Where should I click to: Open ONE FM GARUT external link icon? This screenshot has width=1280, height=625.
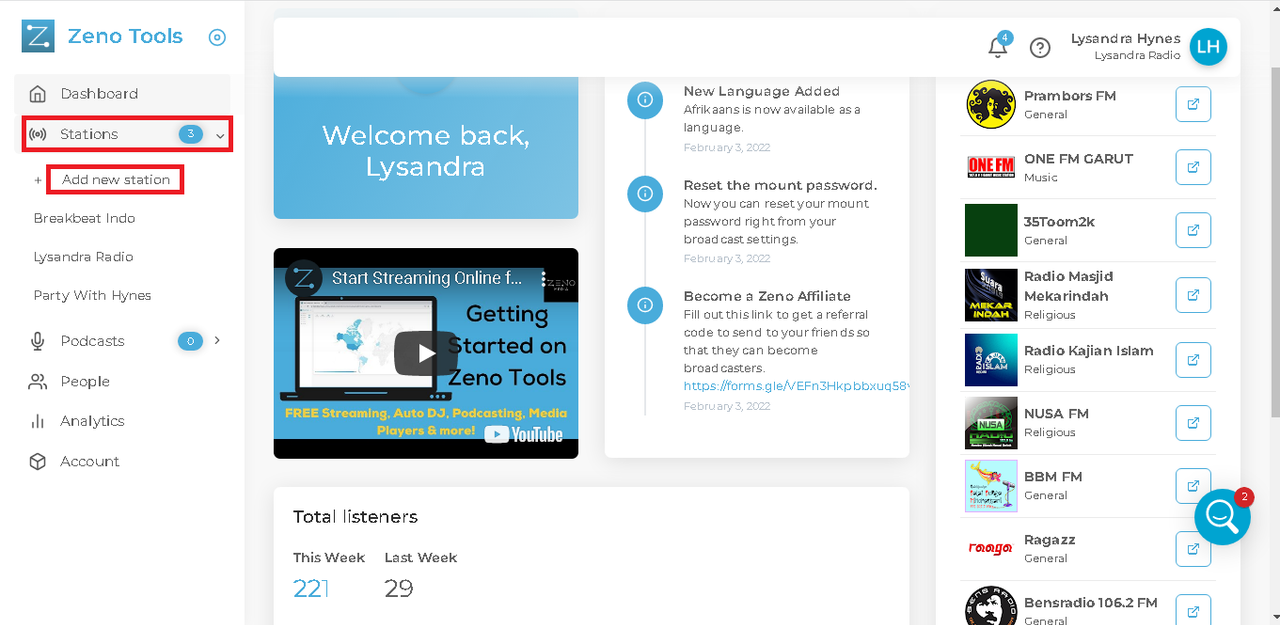[x=1193, y=167]
